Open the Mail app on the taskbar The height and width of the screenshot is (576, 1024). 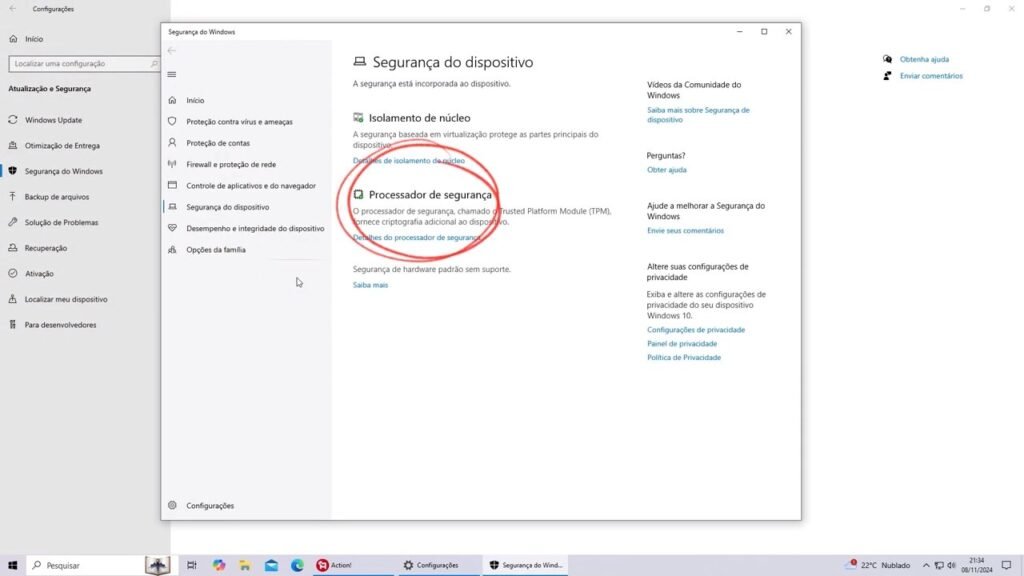point(271,566)
